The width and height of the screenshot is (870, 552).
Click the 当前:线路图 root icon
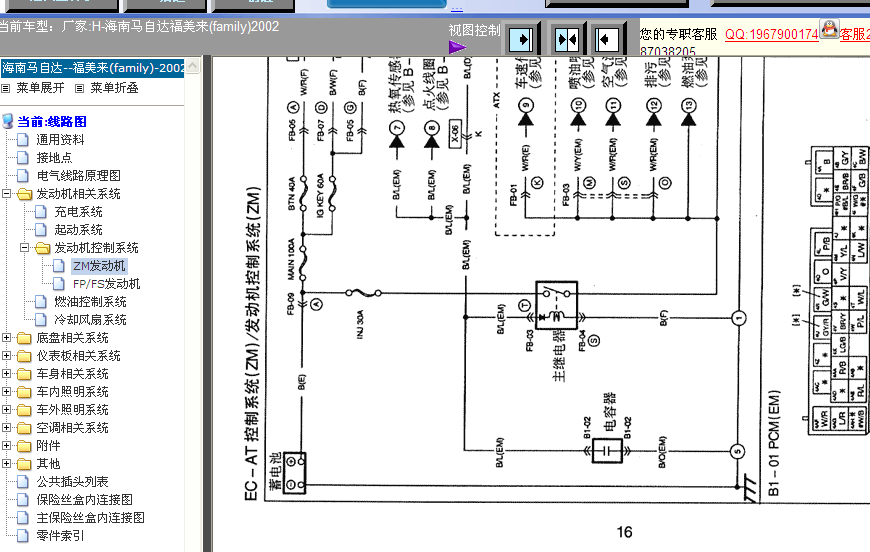8,121
